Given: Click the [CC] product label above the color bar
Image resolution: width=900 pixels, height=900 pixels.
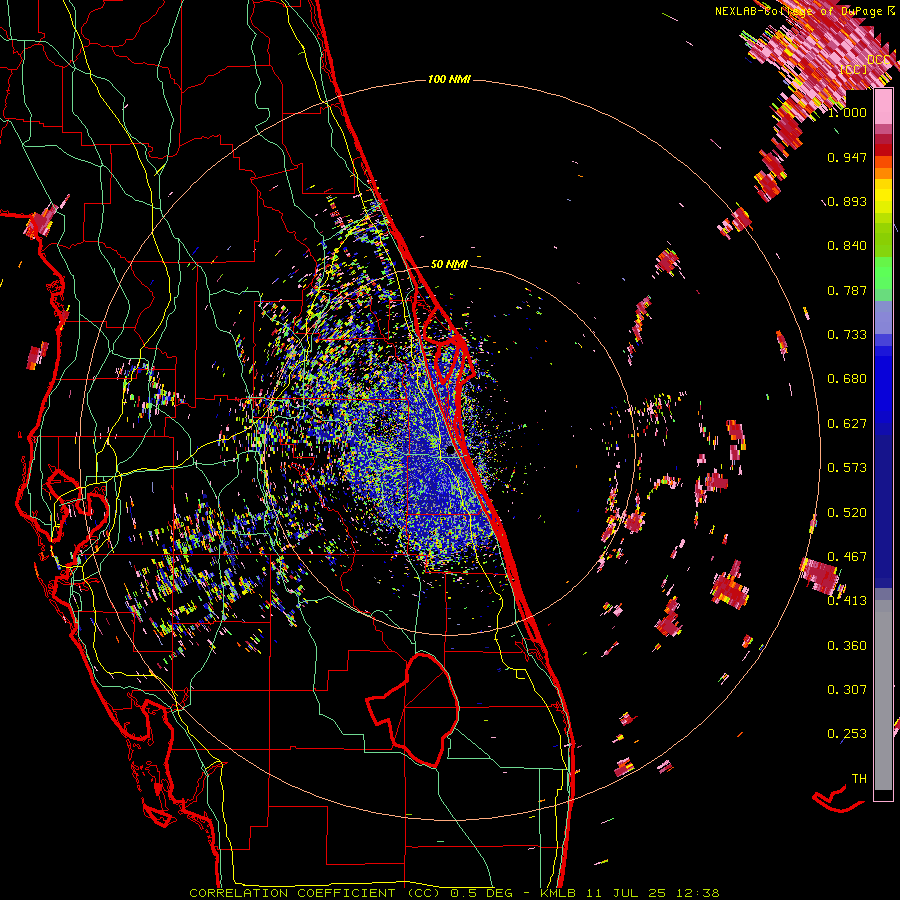Looking at the screenshot, I should 854,69.
